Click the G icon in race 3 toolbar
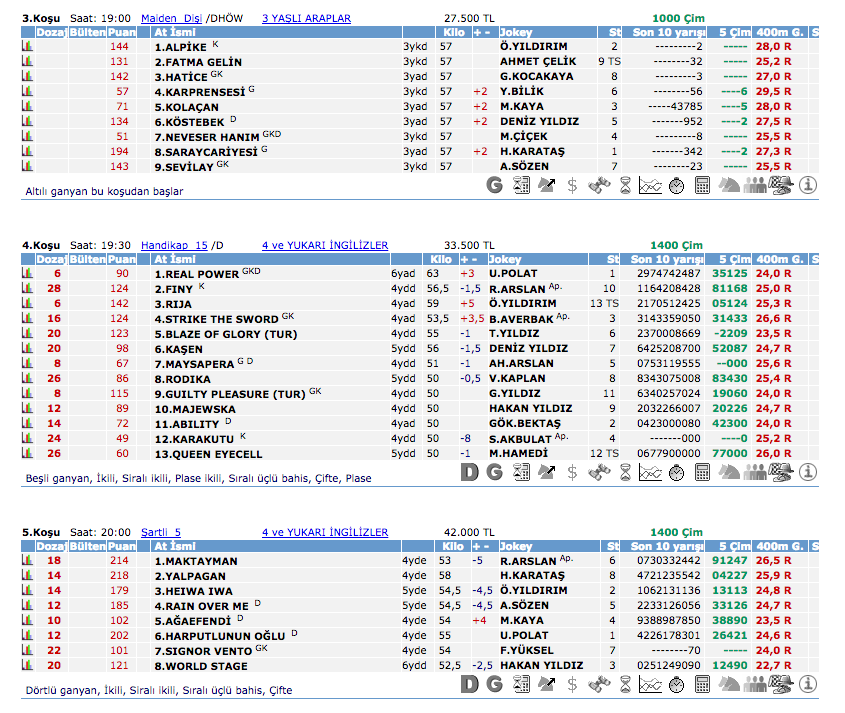This screenshot has height=713, width=845. 494,185
